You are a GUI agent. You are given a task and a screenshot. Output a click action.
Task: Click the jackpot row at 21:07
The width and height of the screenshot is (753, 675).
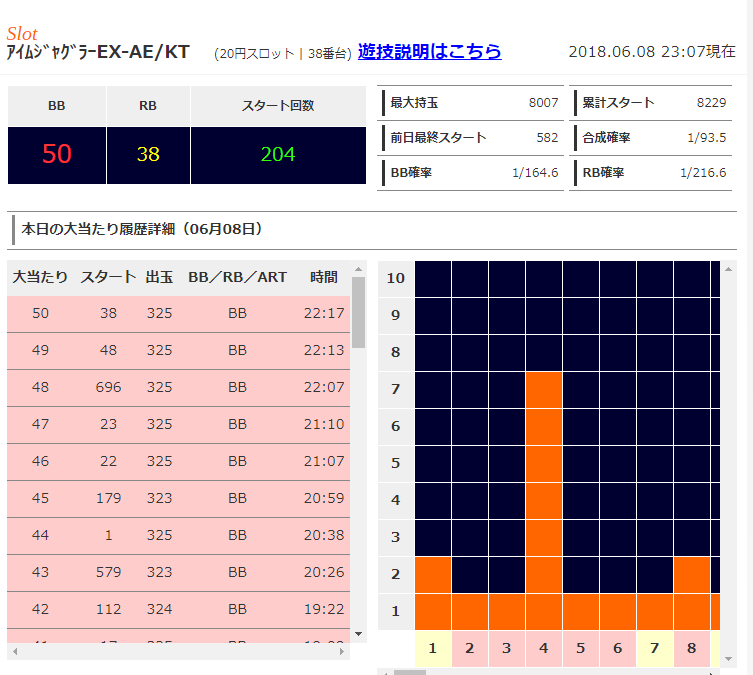(x=179, y=461)
